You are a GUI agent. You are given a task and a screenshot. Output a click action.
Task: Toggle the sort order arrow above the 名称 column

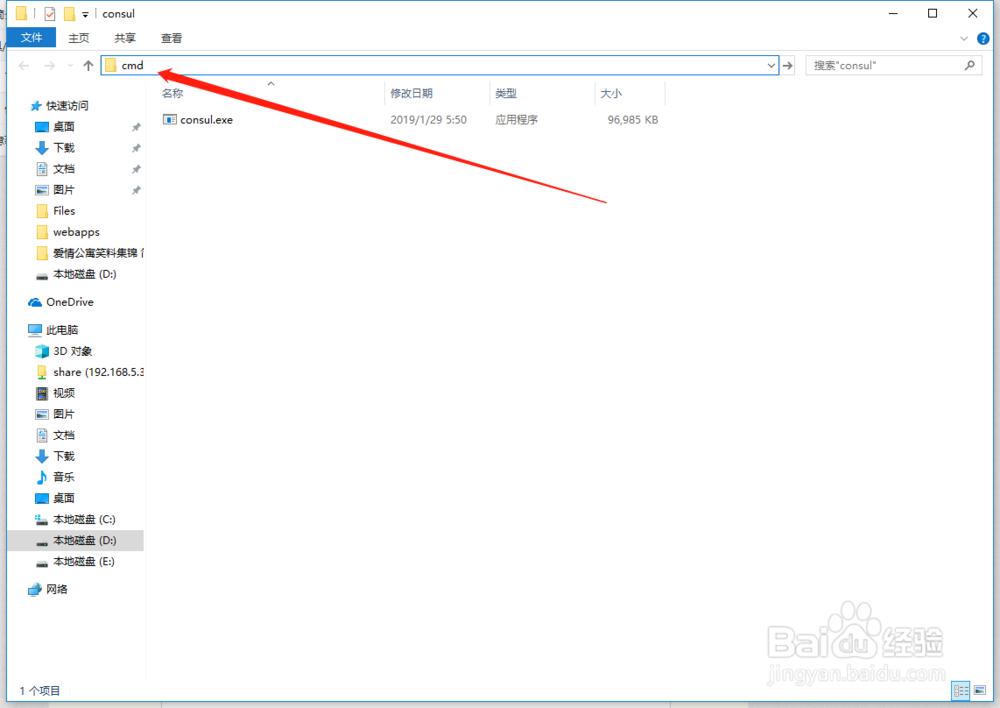tap(270, 84)
